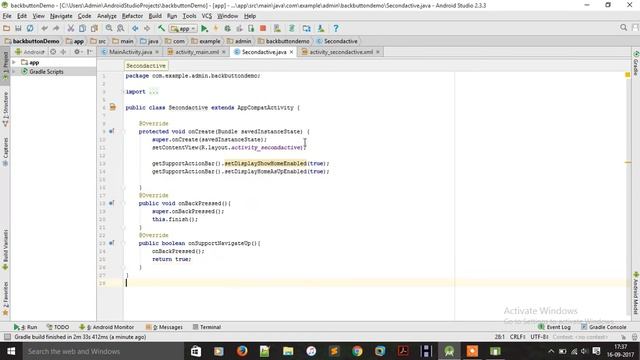The image size is (640, 360).
Task: Open AVD Manager icon
Action: tap(277, 29)
